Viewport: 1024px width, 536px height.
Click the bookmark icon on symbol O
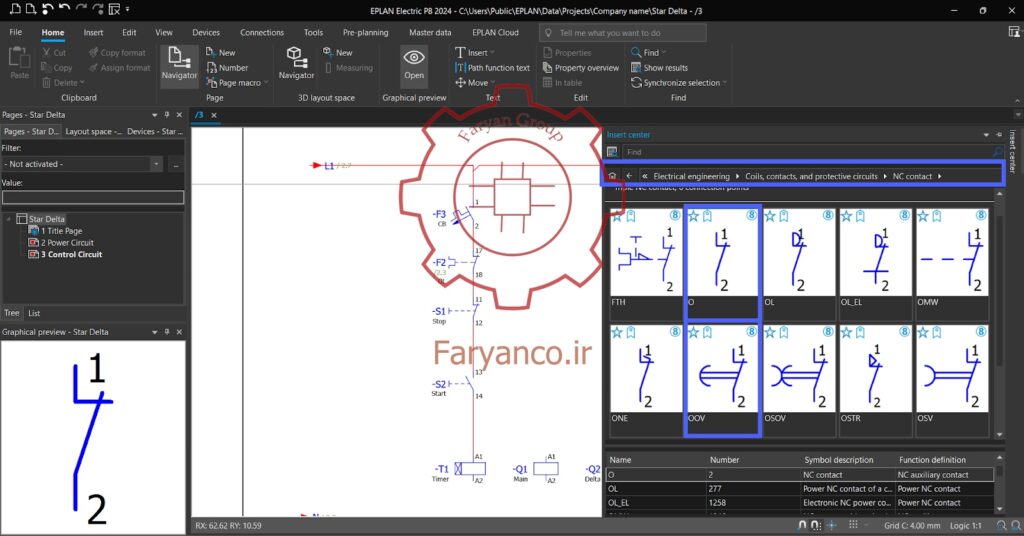(x=707, y=215)
